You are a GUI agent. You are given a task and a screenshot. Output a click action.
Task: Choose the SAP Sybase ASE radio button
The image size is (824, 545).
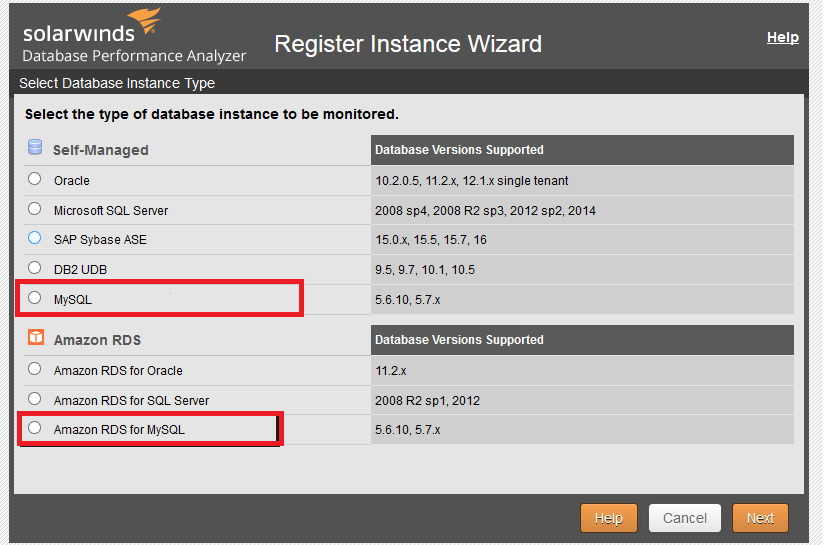coord(35,238)
